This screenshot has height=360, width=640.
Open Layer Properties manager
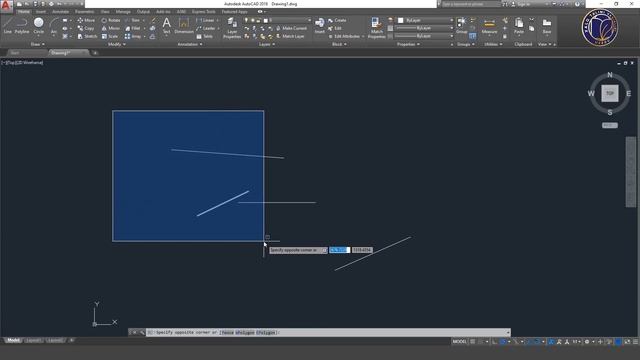click(x=232, y=28)
